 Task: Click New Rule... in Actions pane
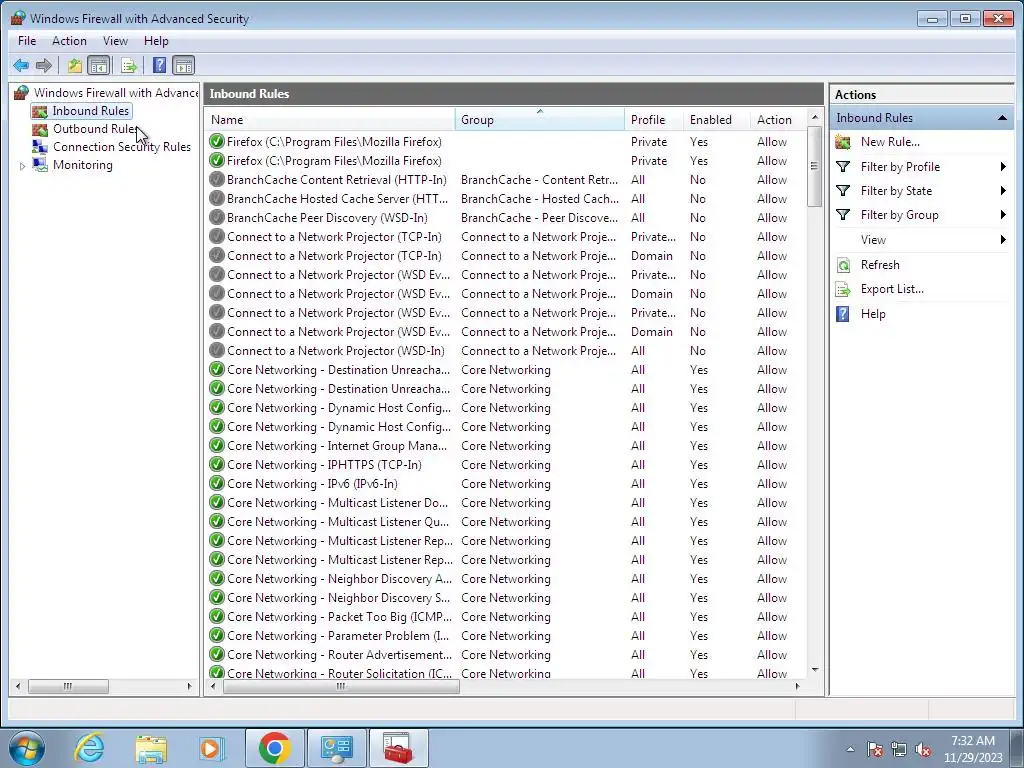pyautogui.click(x=889, y=142)
